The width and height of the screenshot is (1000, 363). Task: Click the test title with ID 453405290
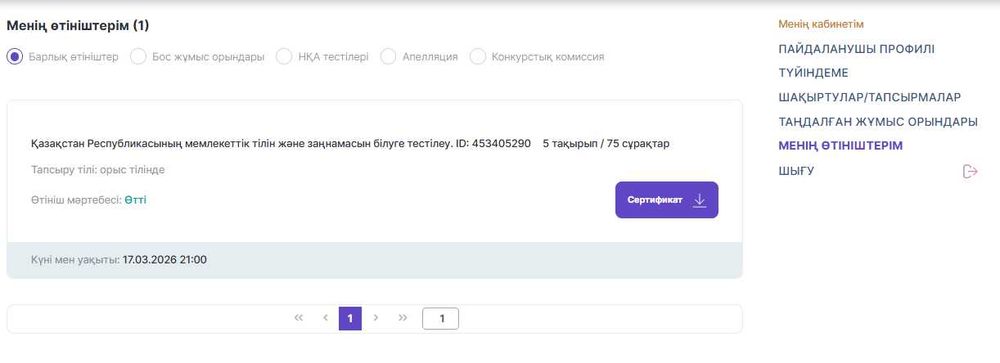coord(281,144)
